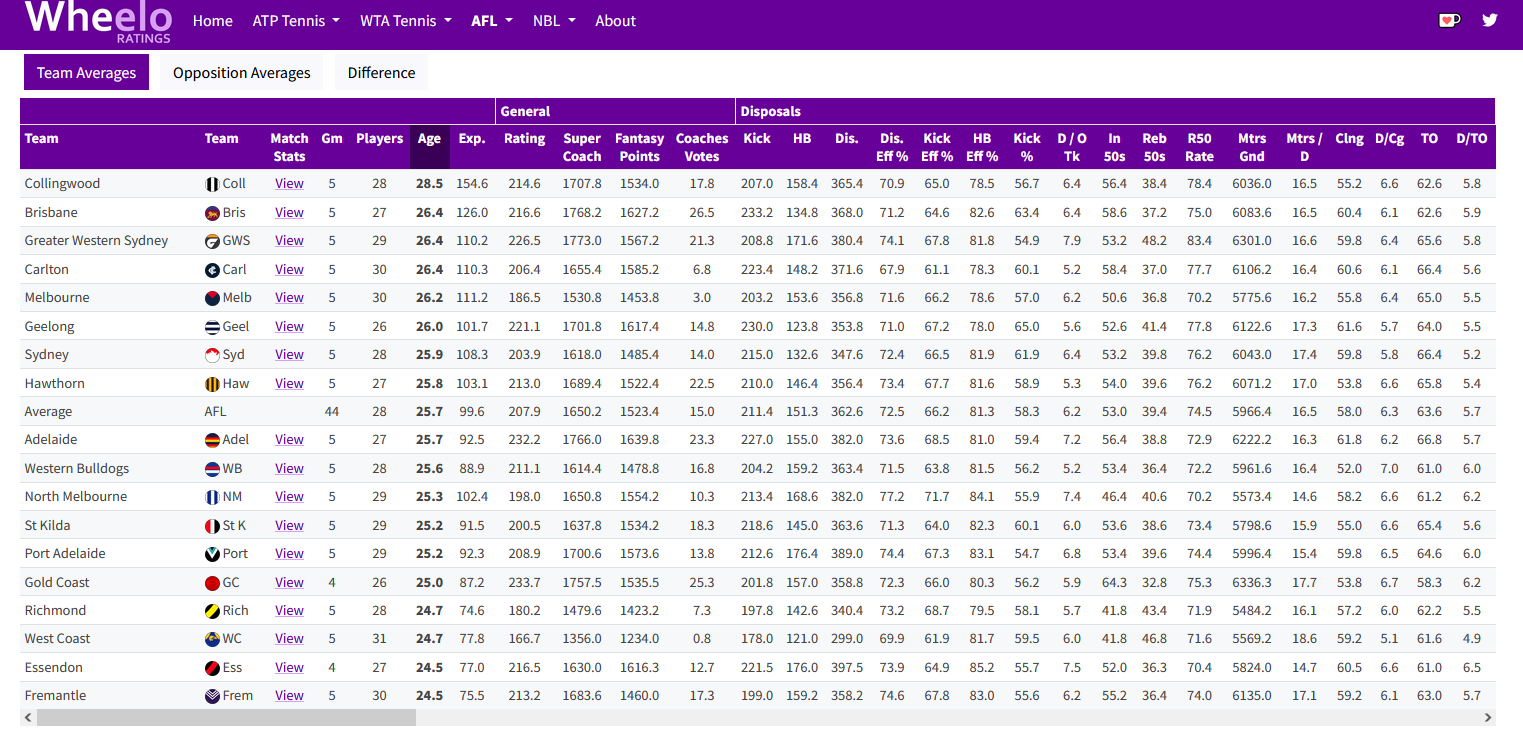View match stats for Geelong
This screenshot has width=1523, height=731.
tap(289, 327)
